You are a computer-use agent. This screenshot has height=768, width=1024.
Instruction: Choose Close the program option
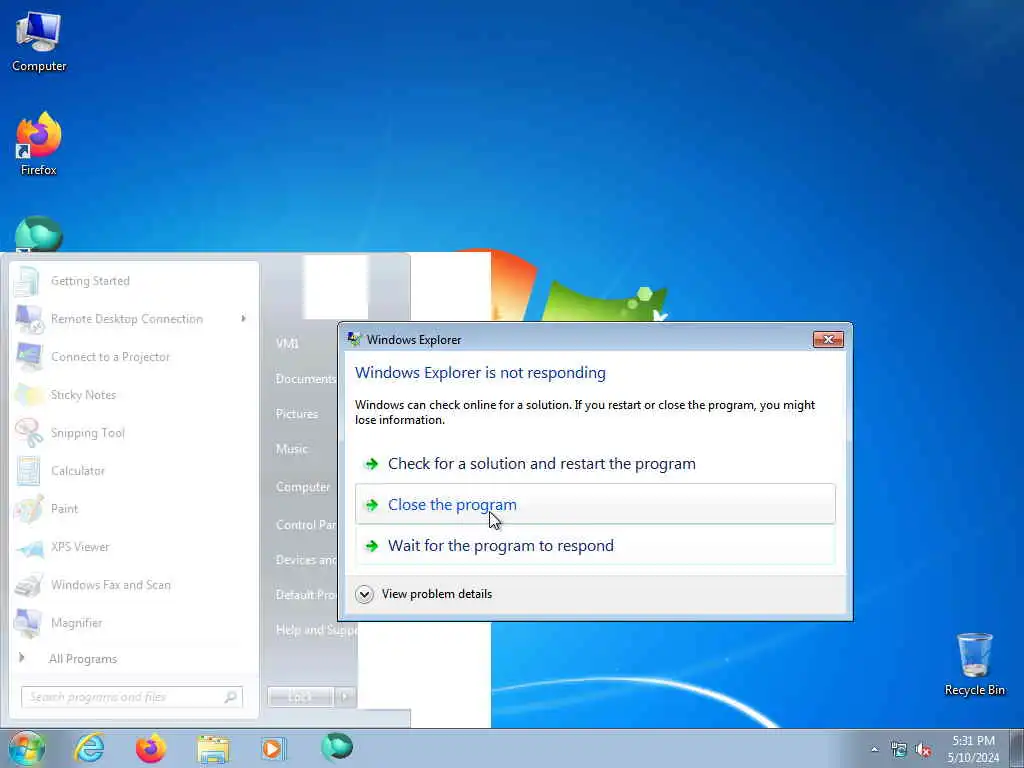pos(595,504)
